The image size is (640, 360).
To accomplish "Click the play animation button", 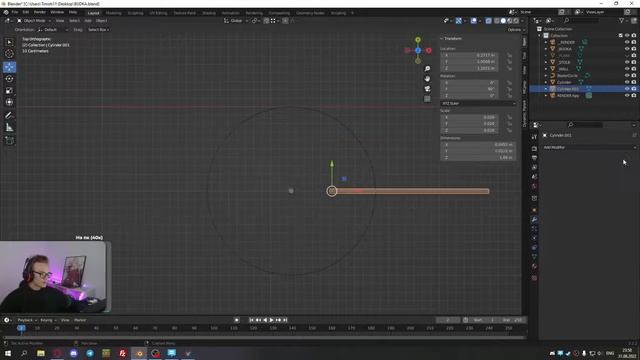I will (271, 320).
